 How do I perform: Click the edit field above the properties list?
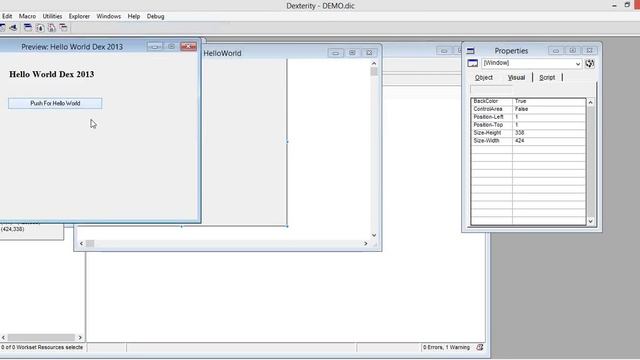pyautogui.click(x=491, y=89)
